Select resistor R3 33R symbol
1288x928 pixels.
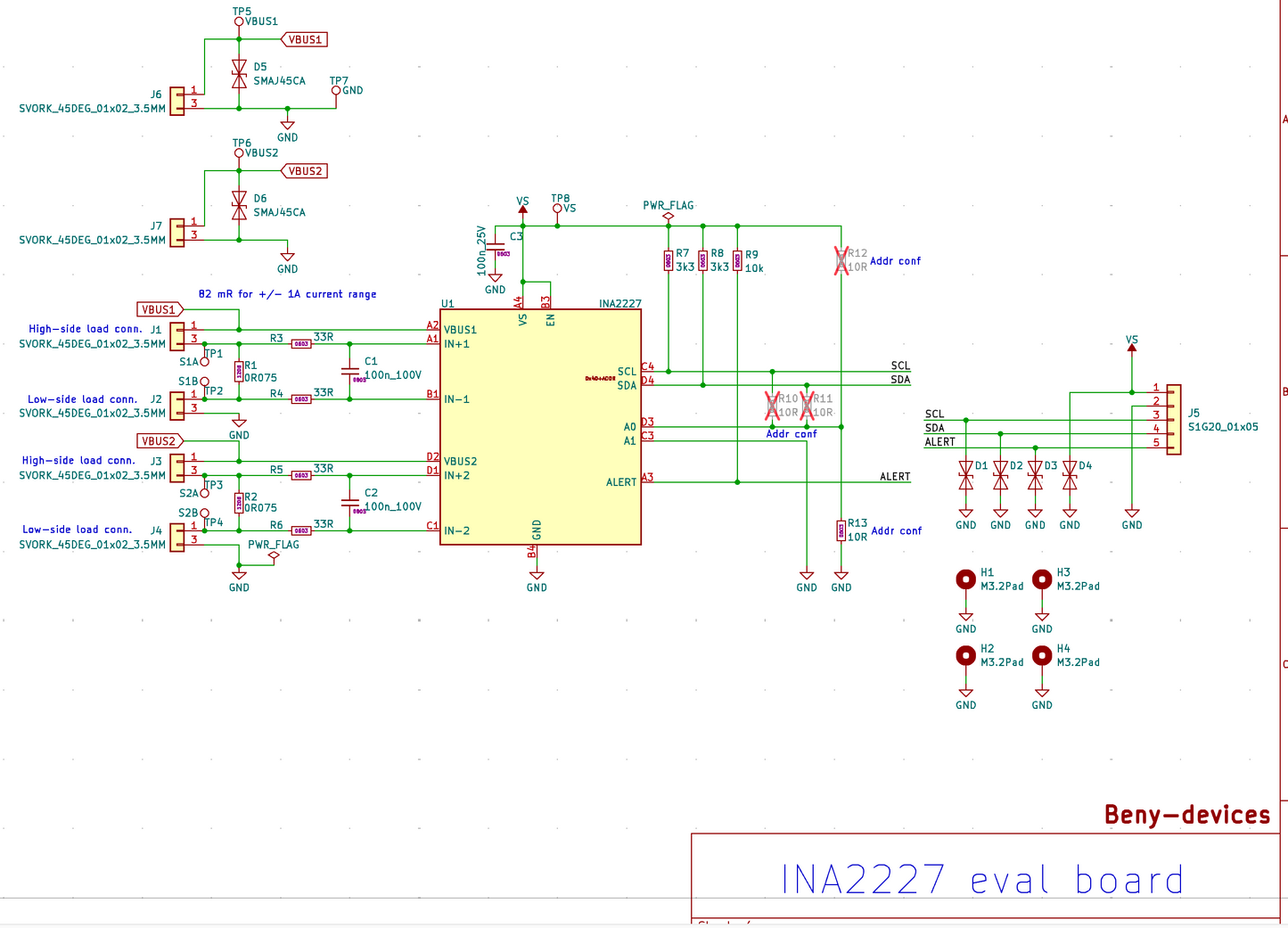click(301, 343)
